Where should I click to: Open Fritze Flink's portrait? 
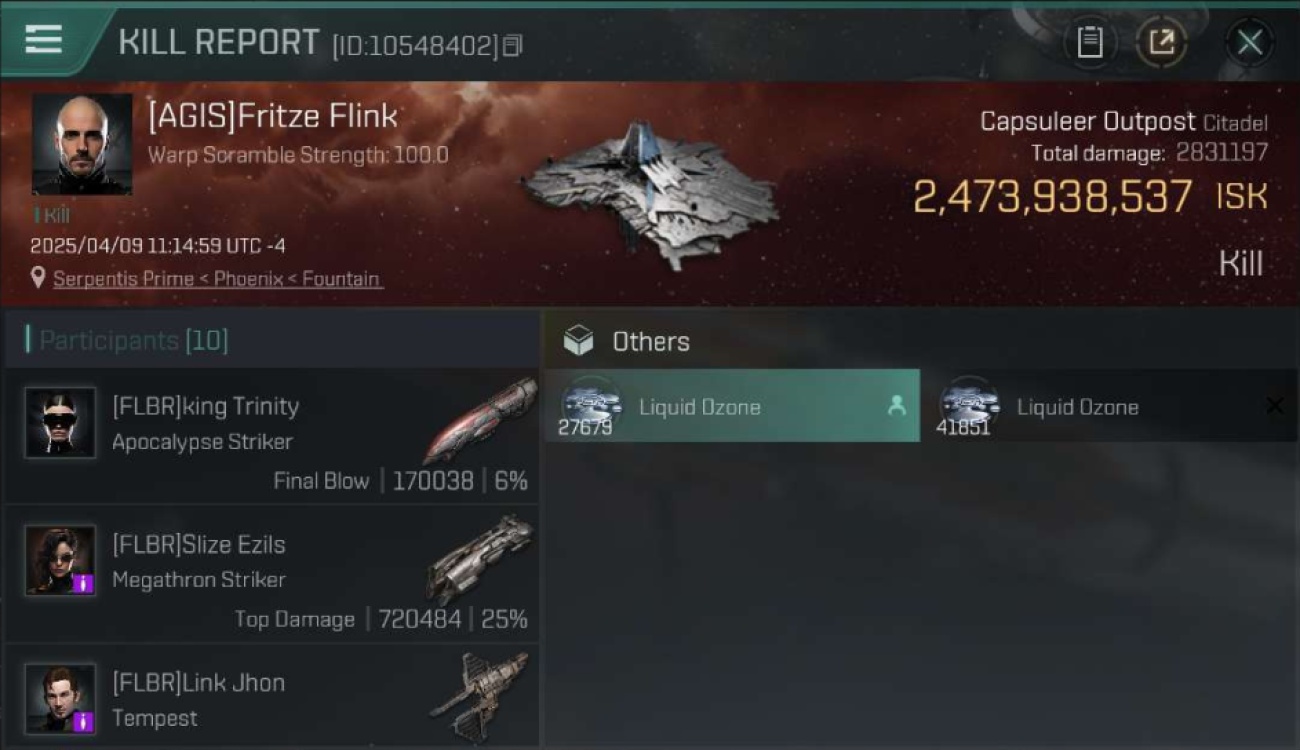[x=82, y=144]
